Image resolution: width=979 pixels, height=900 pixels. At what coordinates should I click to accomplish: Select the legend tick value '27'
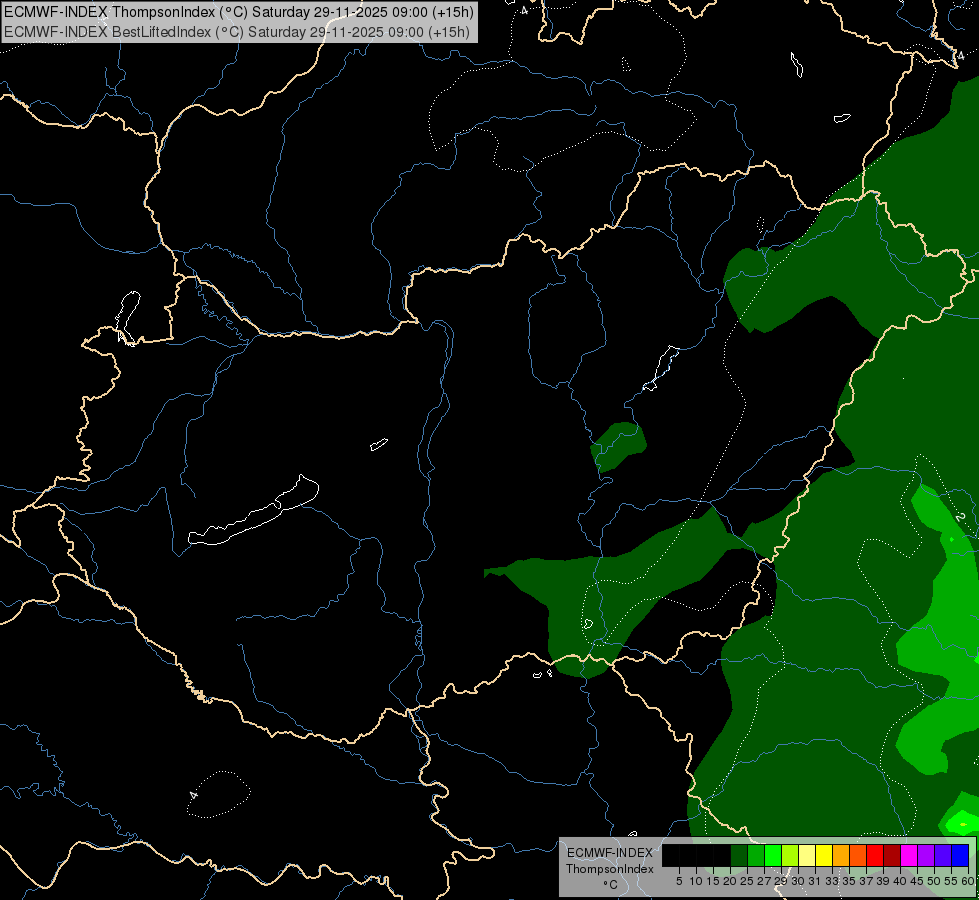[764, 881]
